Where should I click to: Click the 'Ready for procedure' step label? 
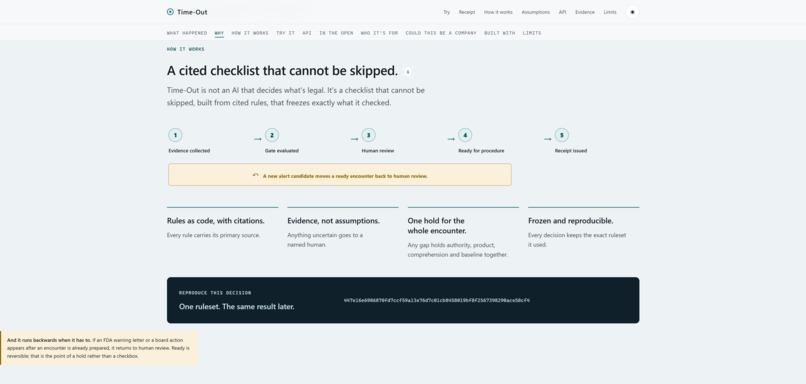click(481, 151)
